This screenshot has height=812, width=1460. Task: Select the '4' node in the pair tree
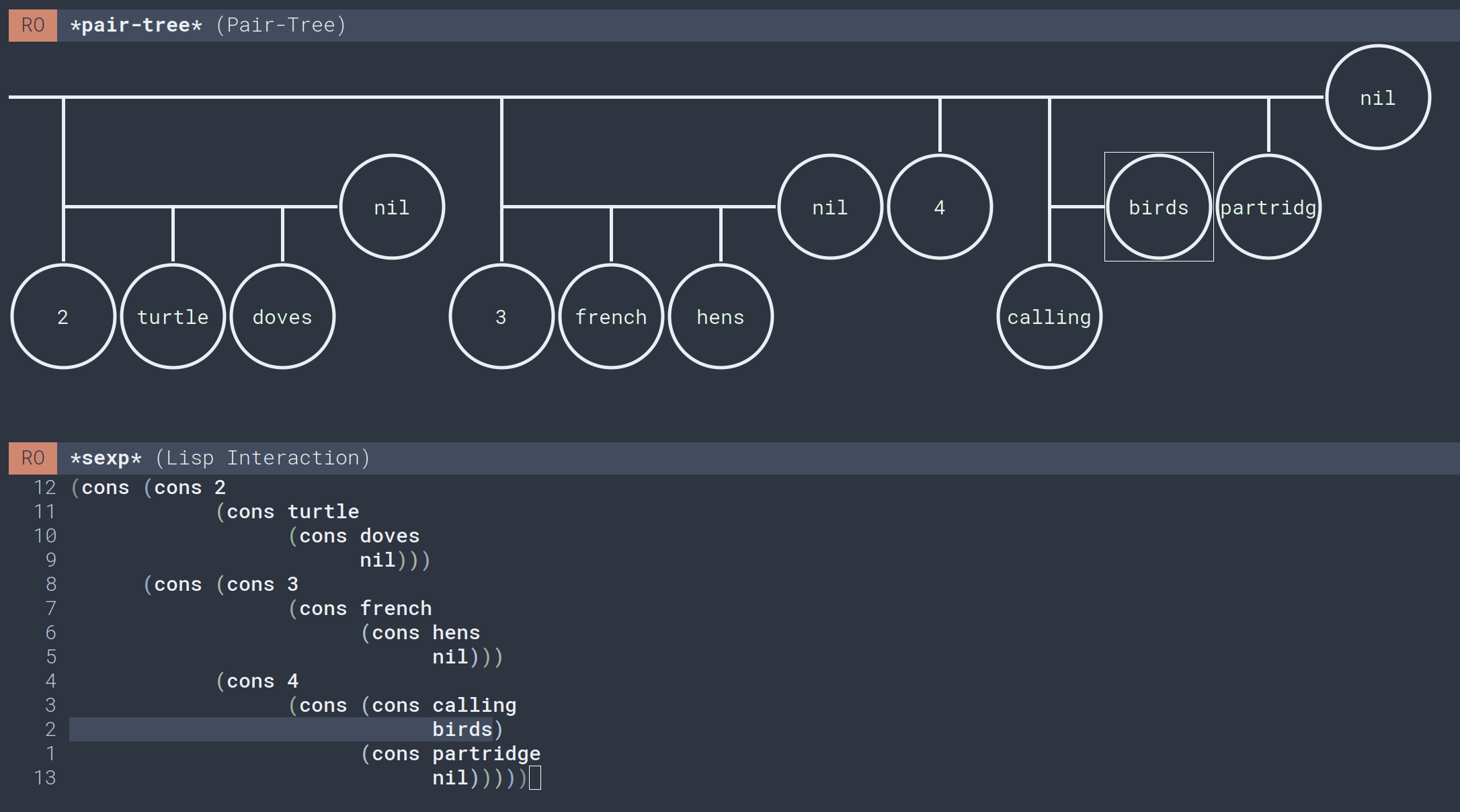point(940,207)
